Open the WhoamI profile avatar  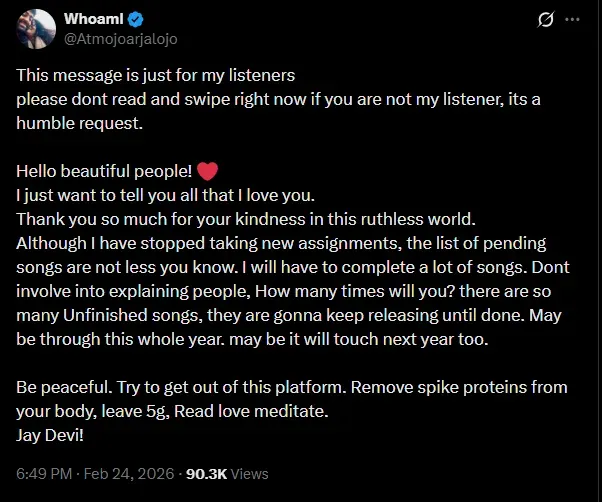pos(37,28)
